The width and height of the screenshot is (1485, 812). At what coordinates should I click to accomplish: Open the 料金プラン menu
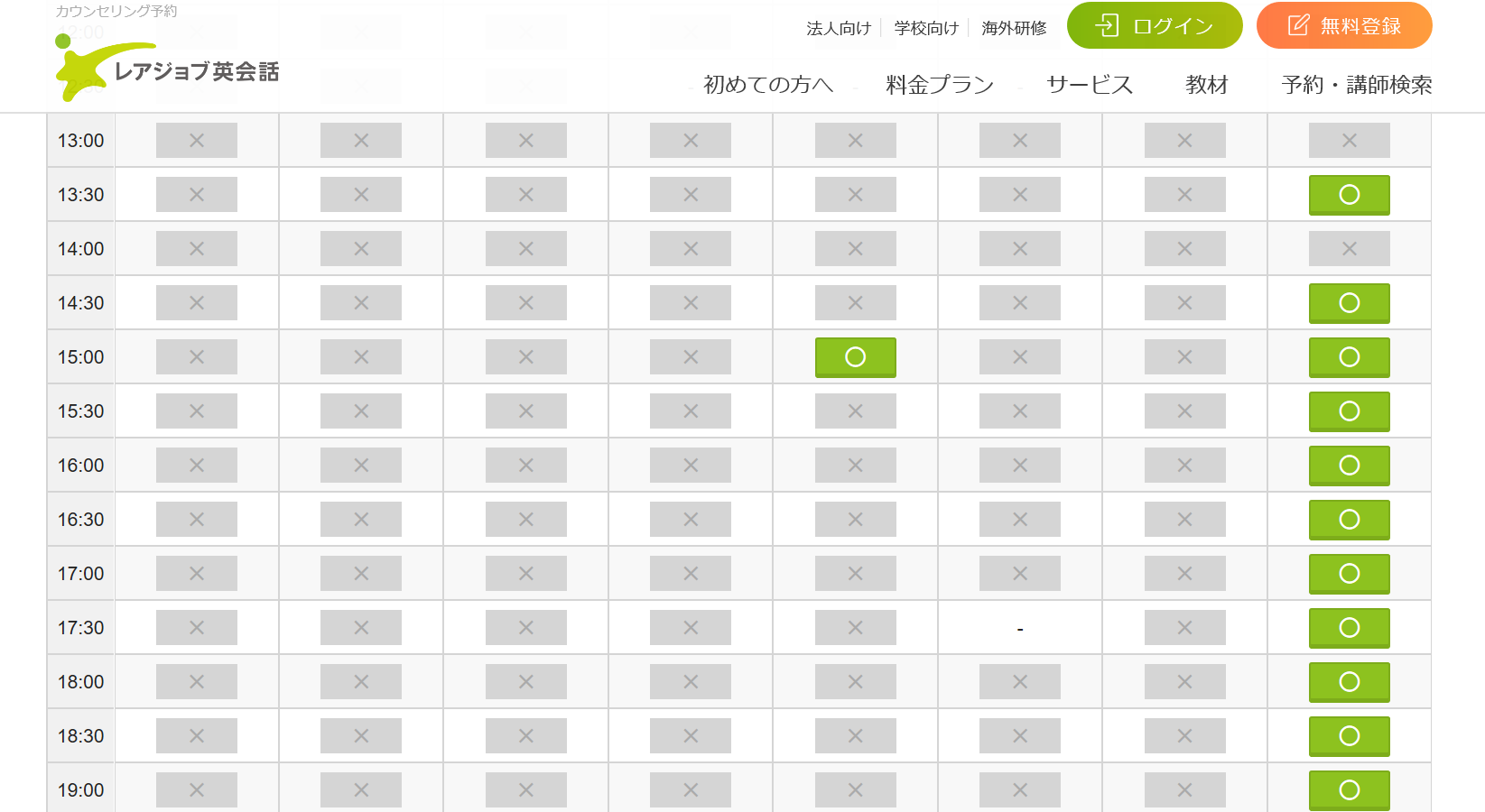939,85
